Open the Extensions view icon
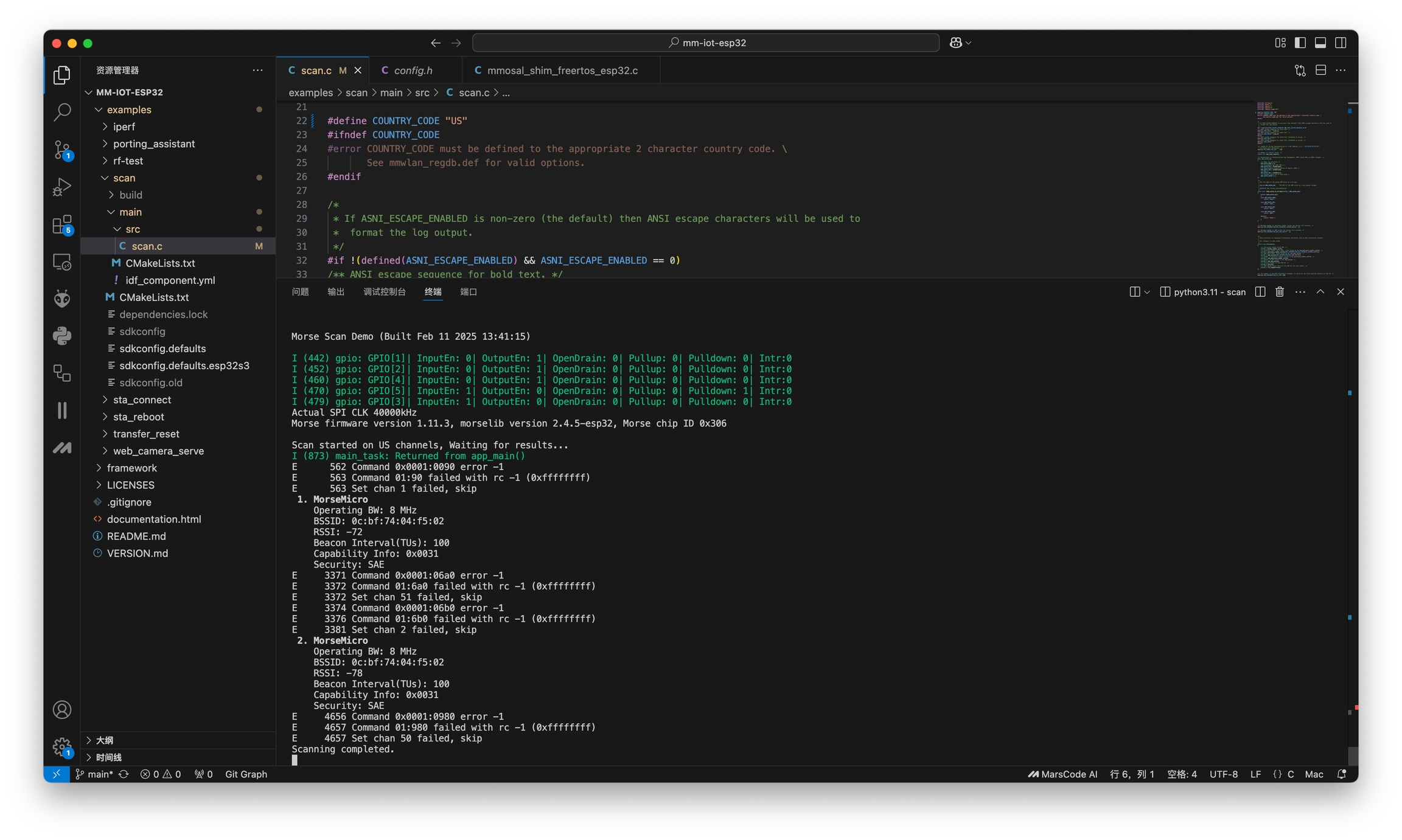Image resolution: width=1402 pixels, height=840 pixels. click(61, 225)
